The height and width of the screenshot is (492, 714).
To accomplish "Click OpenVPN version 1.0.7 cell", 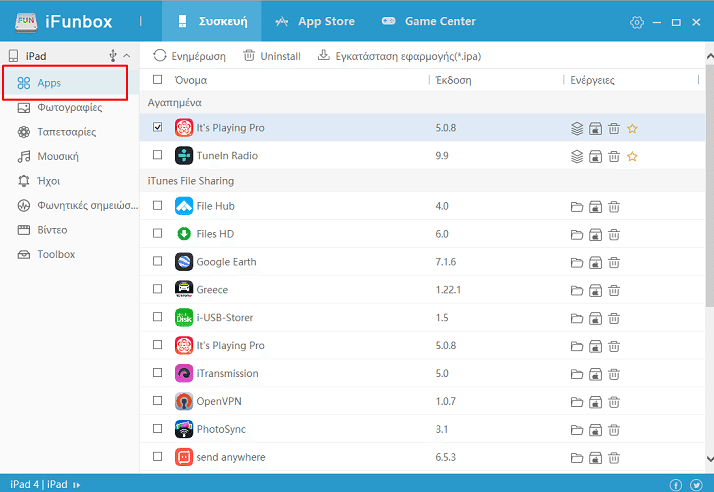I will click(x=445, y=401).
